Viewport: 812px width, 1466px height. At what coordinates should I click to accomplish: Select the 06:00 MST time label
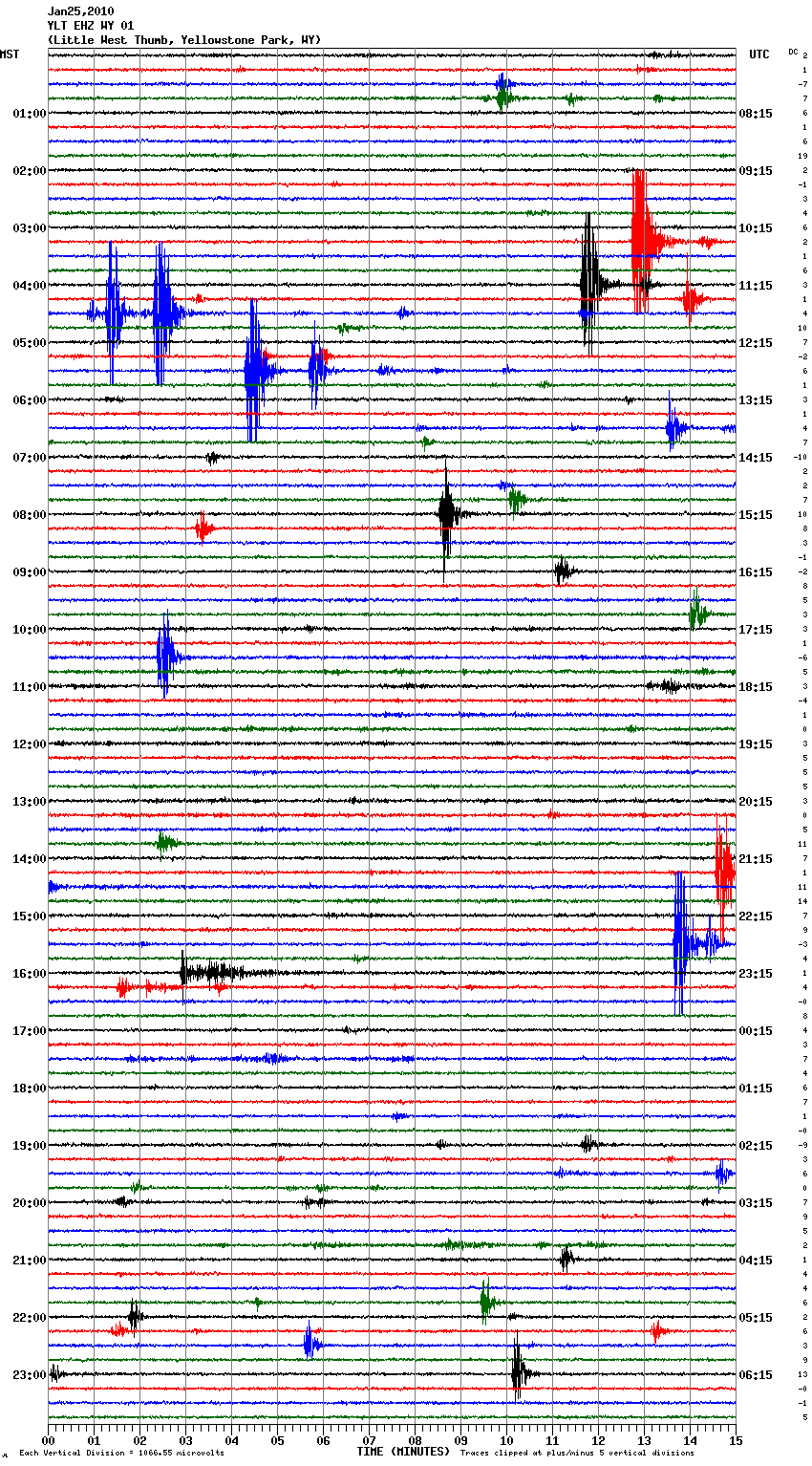(x=29, y=400)
